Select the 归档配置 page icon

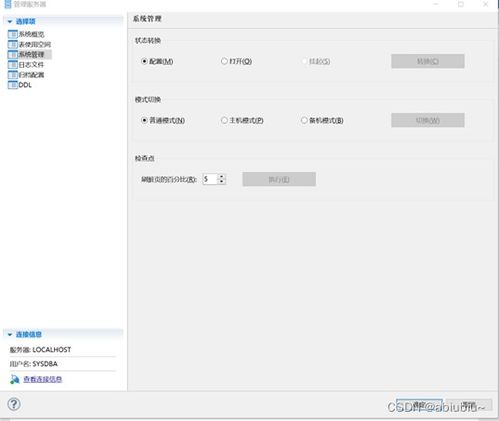[x=13, y=75]
